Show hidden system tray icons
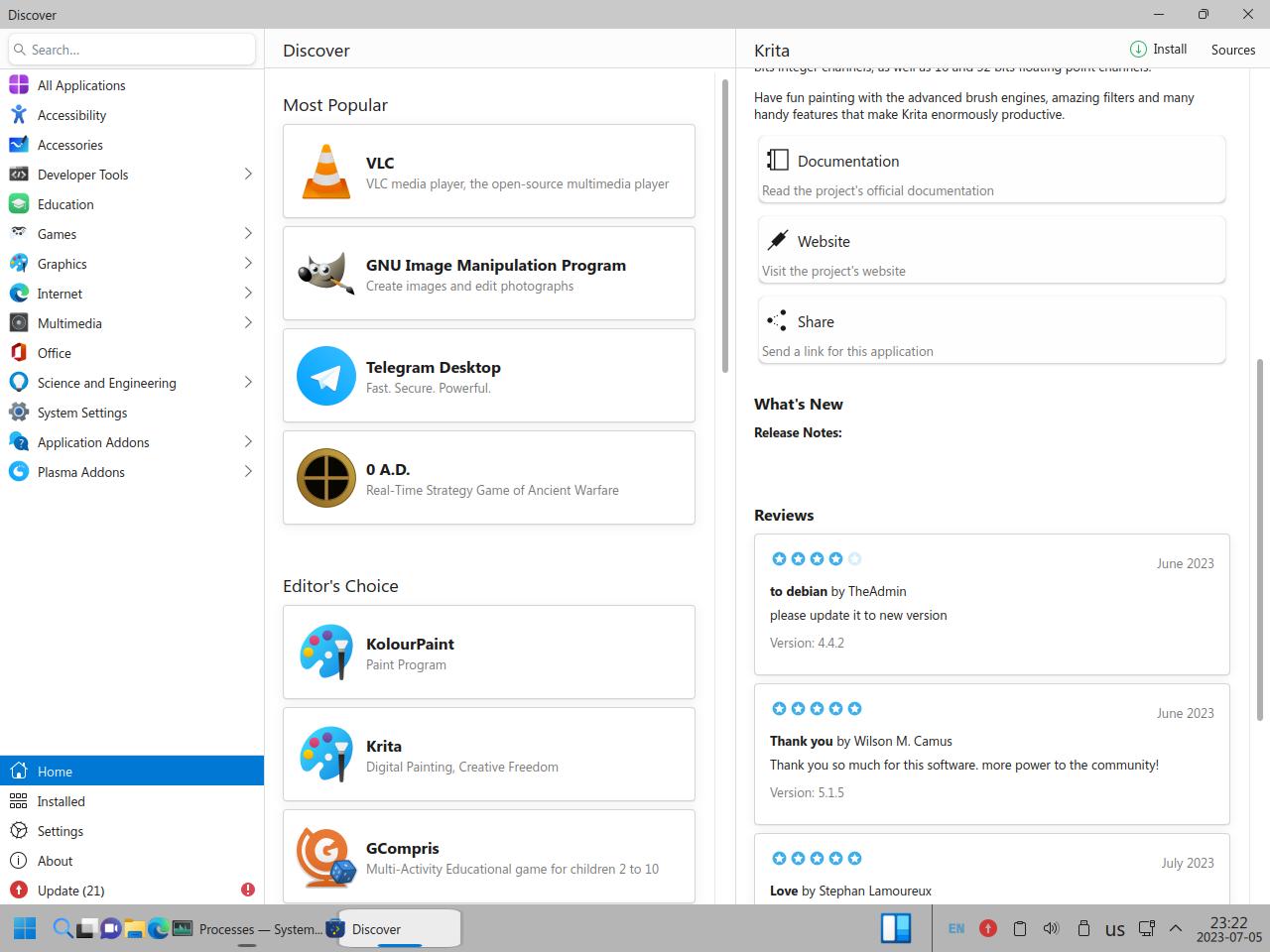 [x=1176, y=929]
